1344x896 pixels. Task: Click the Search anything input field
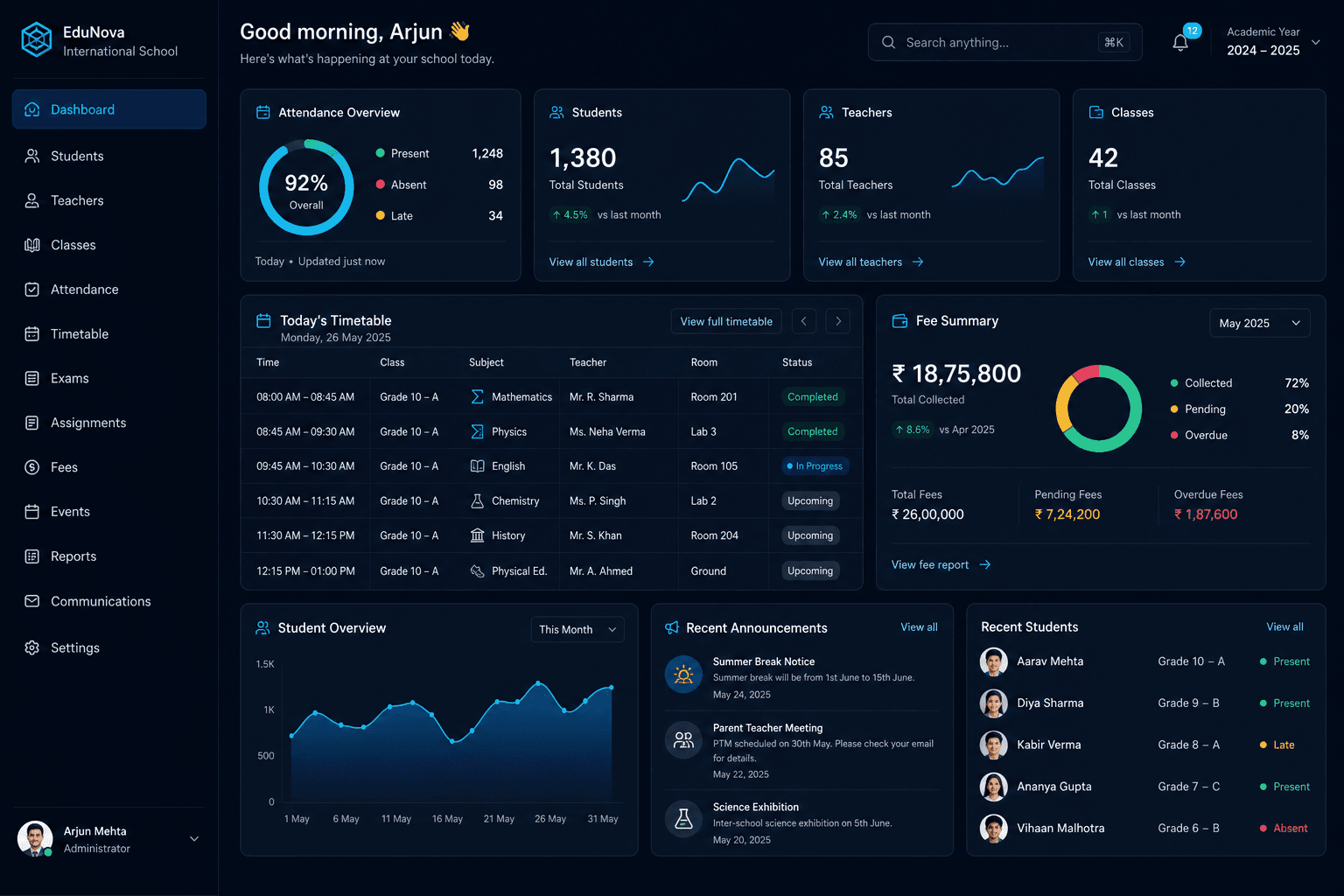click(x=1004, y=42)
